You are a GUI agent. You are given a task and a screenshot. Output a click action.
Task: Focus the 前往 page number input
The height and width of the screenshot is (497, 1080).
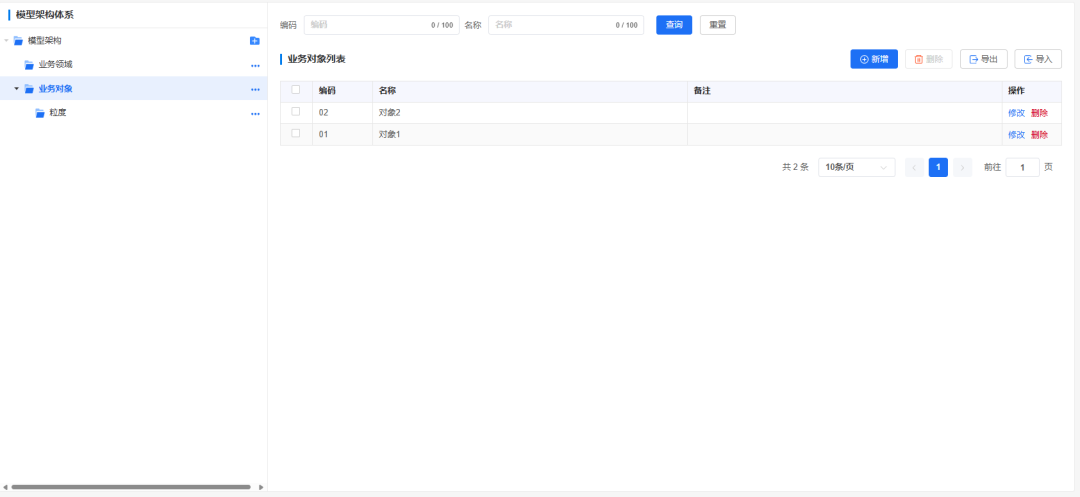pos(1022,167)
